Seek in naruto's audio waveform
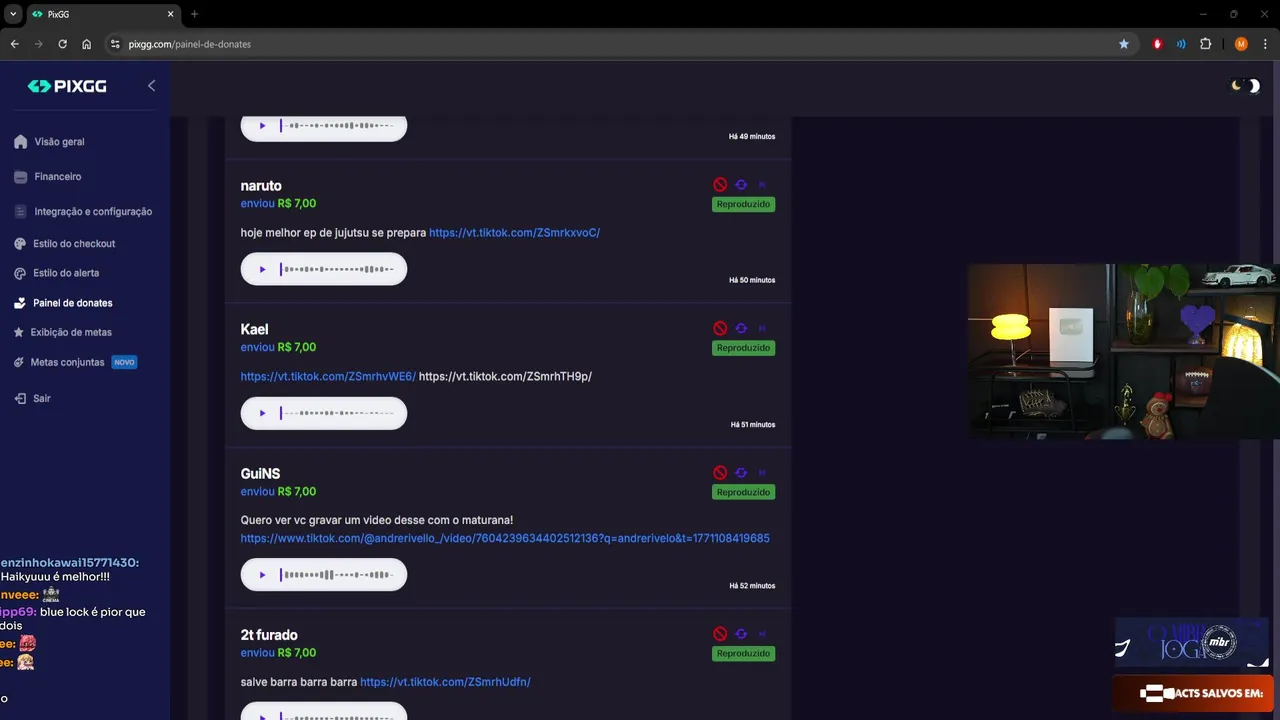The width and height of the screenshot is (1280, 720). pos(337,269)
